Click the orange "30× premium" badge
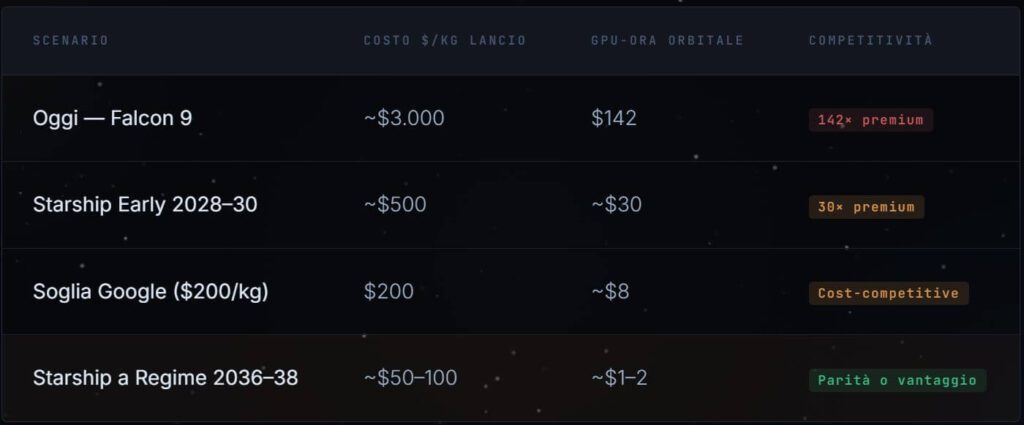Image resolution: width=1024 pixels, height=425 pixels. coord(866,207)
